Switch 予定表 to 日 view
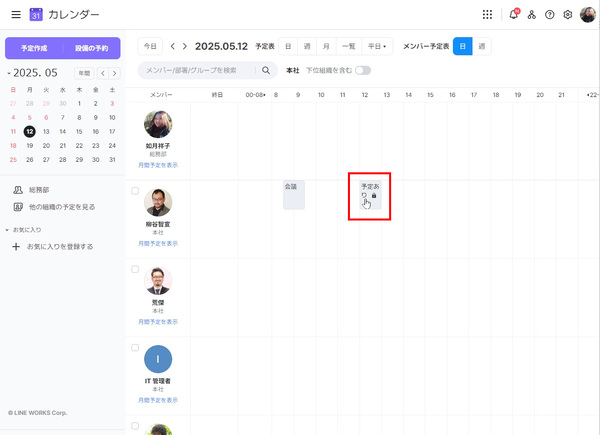Viewport: 600px width, 435px height. (288, 46)
